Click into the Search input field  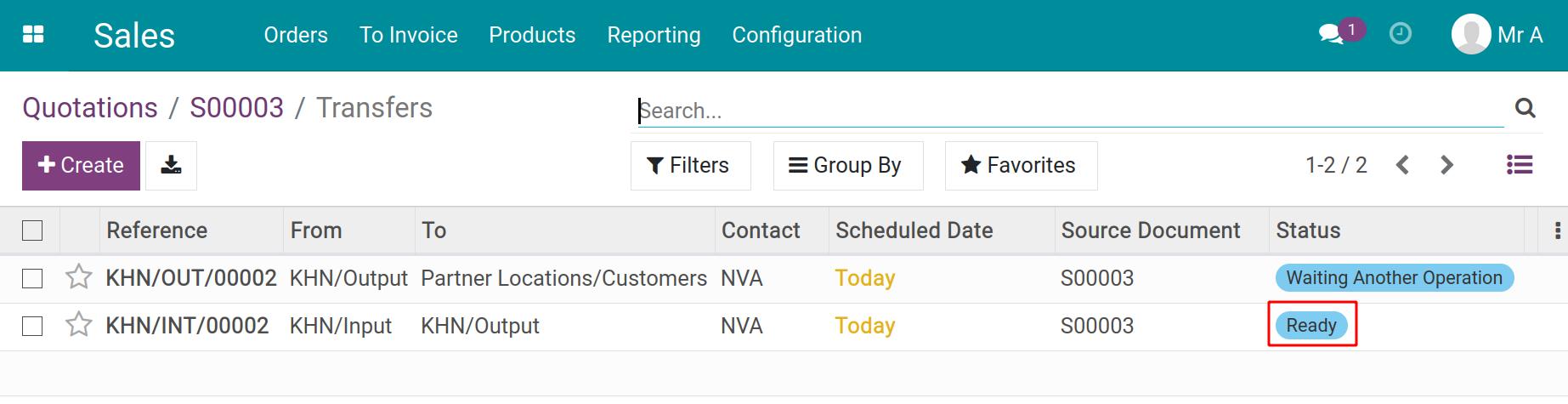[x=1071, y=111]
